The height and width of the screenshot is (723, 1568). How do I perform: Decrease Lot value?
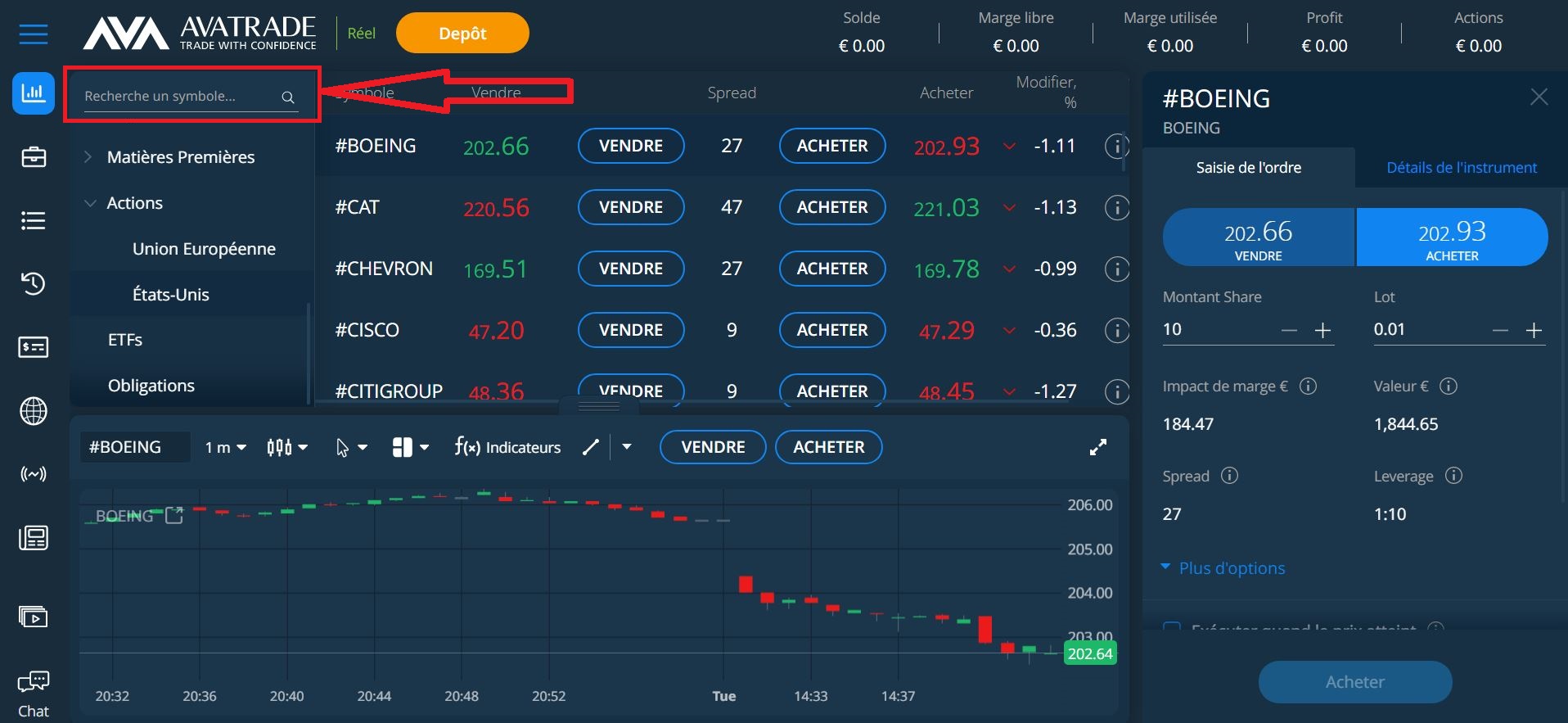pos(1500,330)
